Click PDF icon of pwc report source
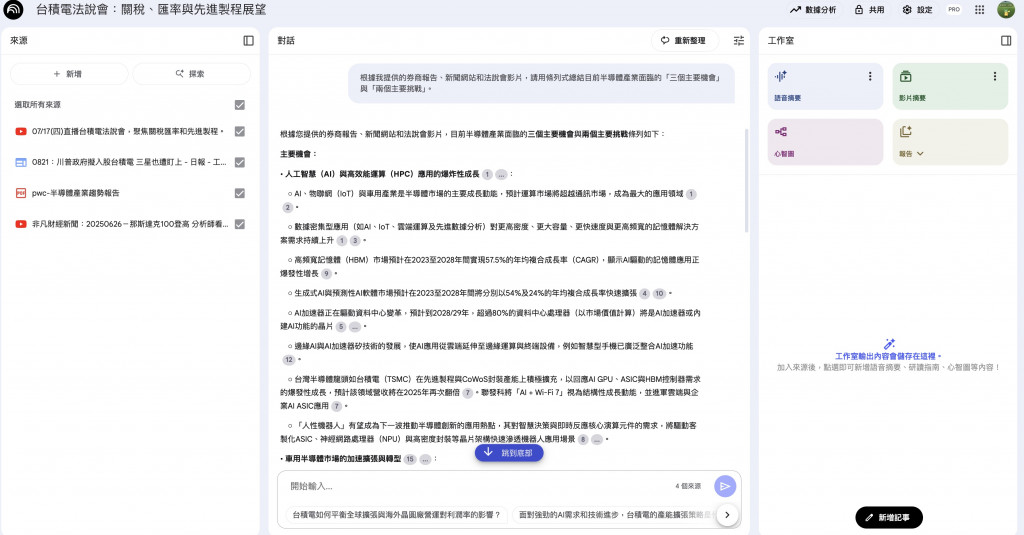 [x=21, y=193]
